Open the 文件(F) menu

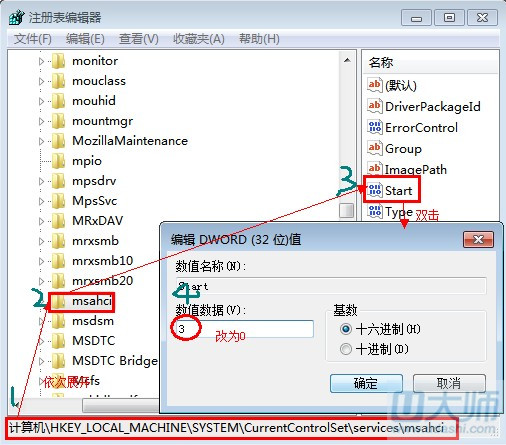(33, 39)
